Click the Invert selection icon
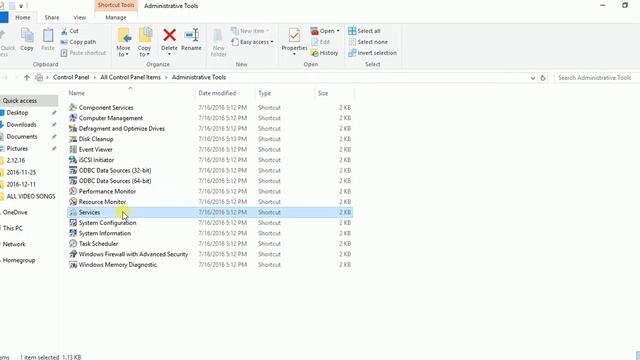Image resolution: width=640 pixels, height=360 pixels. tap(352, 53)
